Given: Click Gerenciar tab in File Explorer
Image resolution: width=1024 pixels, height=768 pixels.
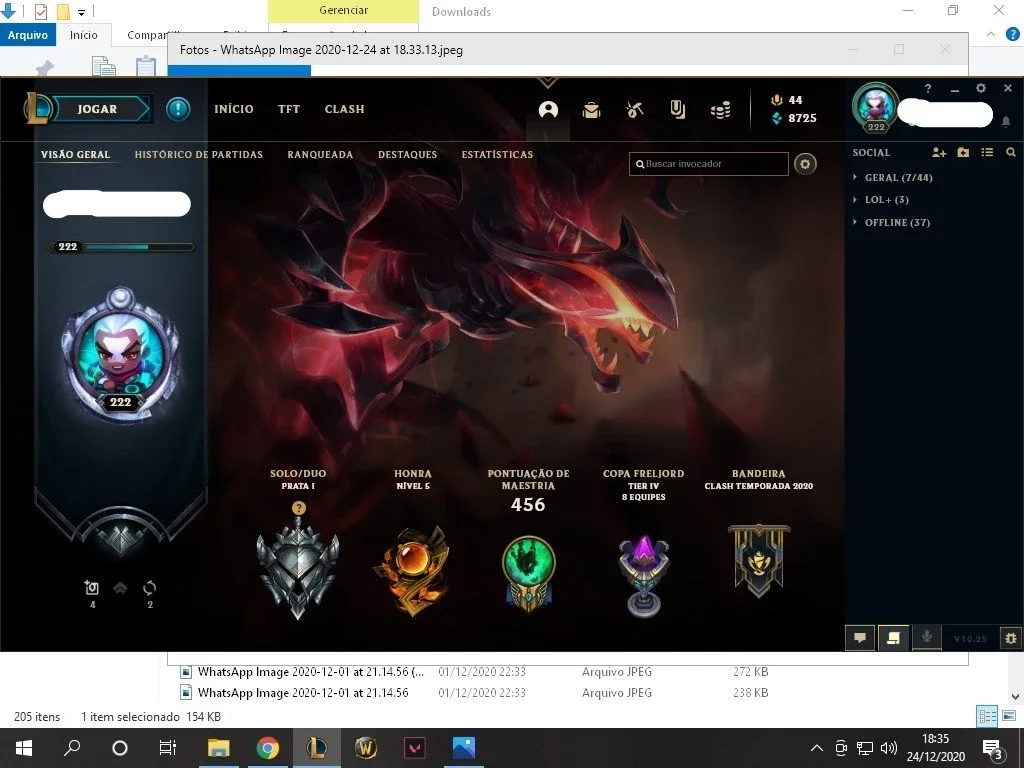Looking at the screenshot, I should (344, 10).
